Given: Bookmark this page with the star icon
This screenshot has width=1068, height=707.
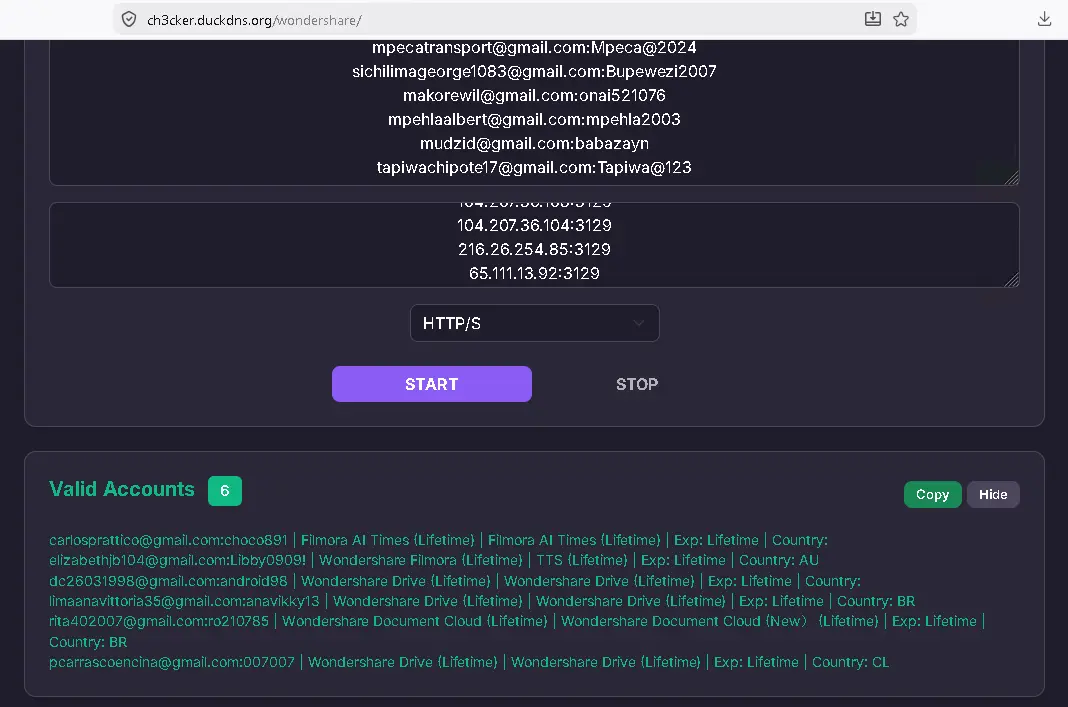Looking at the screenshot, I should (x=900, y=19).
